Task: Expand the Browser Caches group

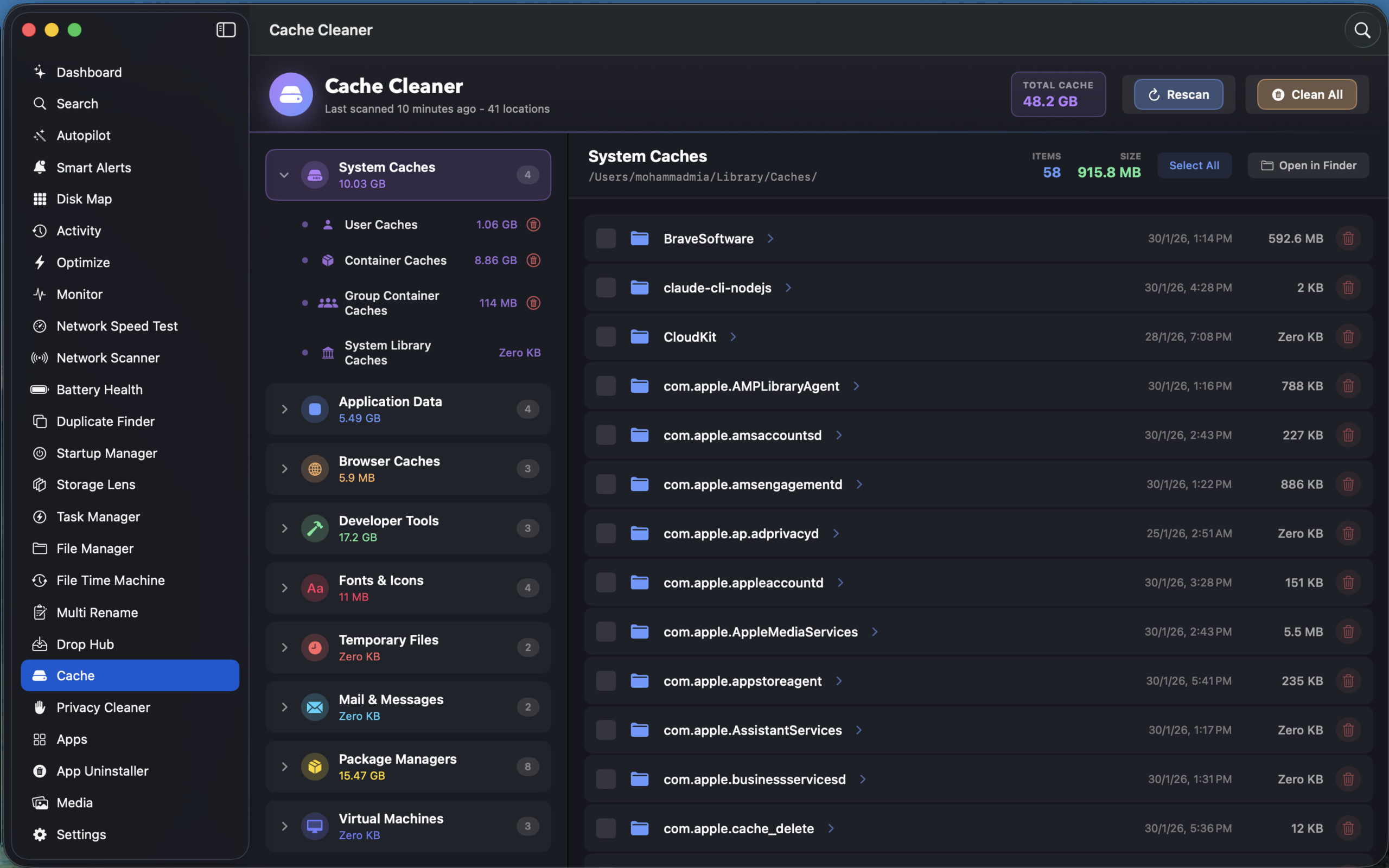Action: 284,468
